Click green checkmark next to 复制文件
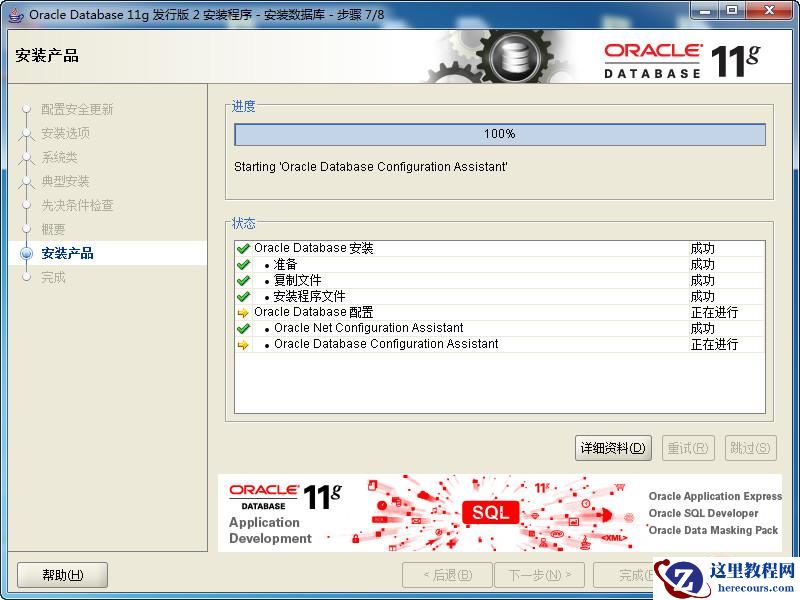The image size is (800, 600). tap(243, 281)
